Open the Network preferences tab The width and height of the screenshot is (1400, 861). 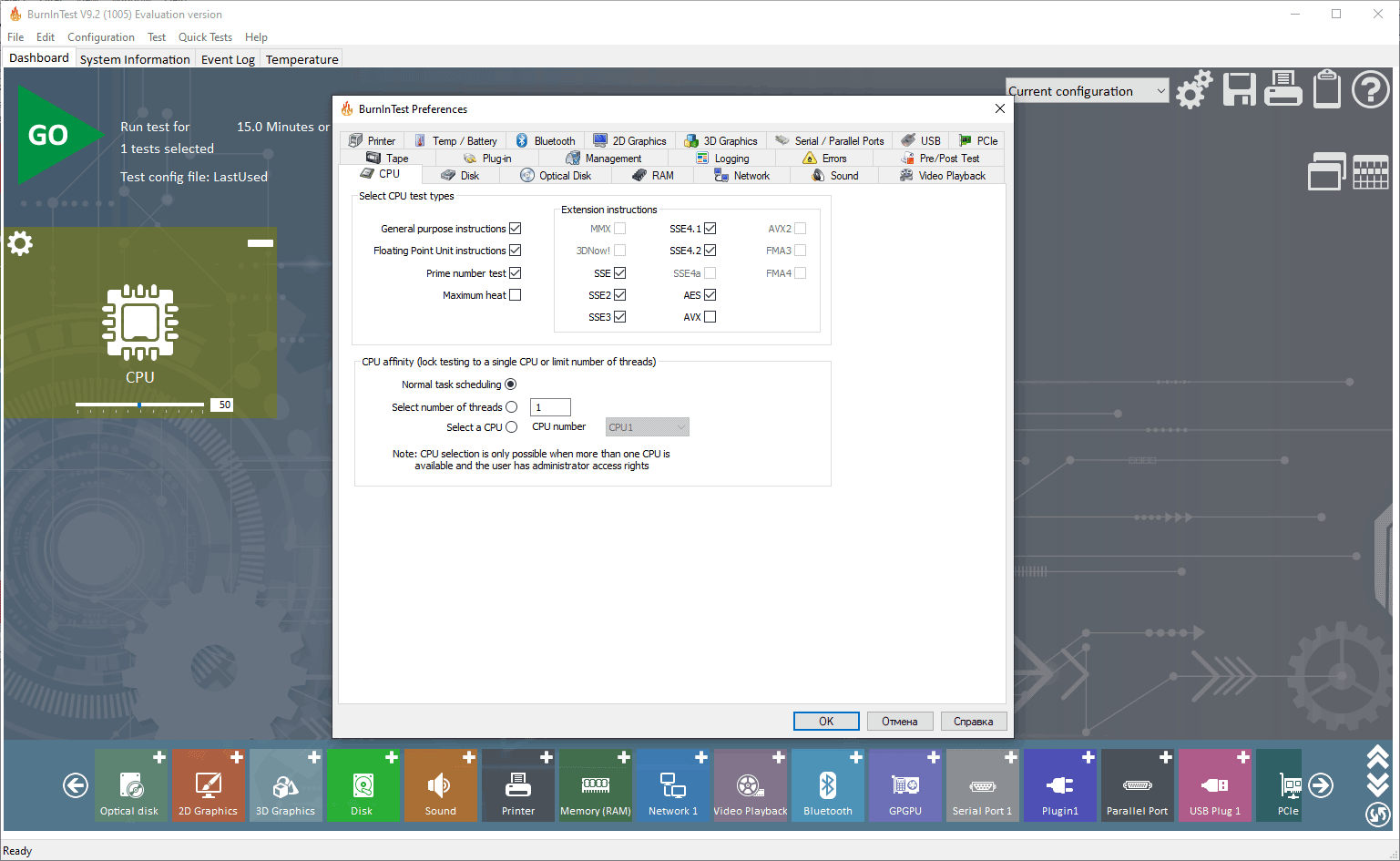click(742, 176)
